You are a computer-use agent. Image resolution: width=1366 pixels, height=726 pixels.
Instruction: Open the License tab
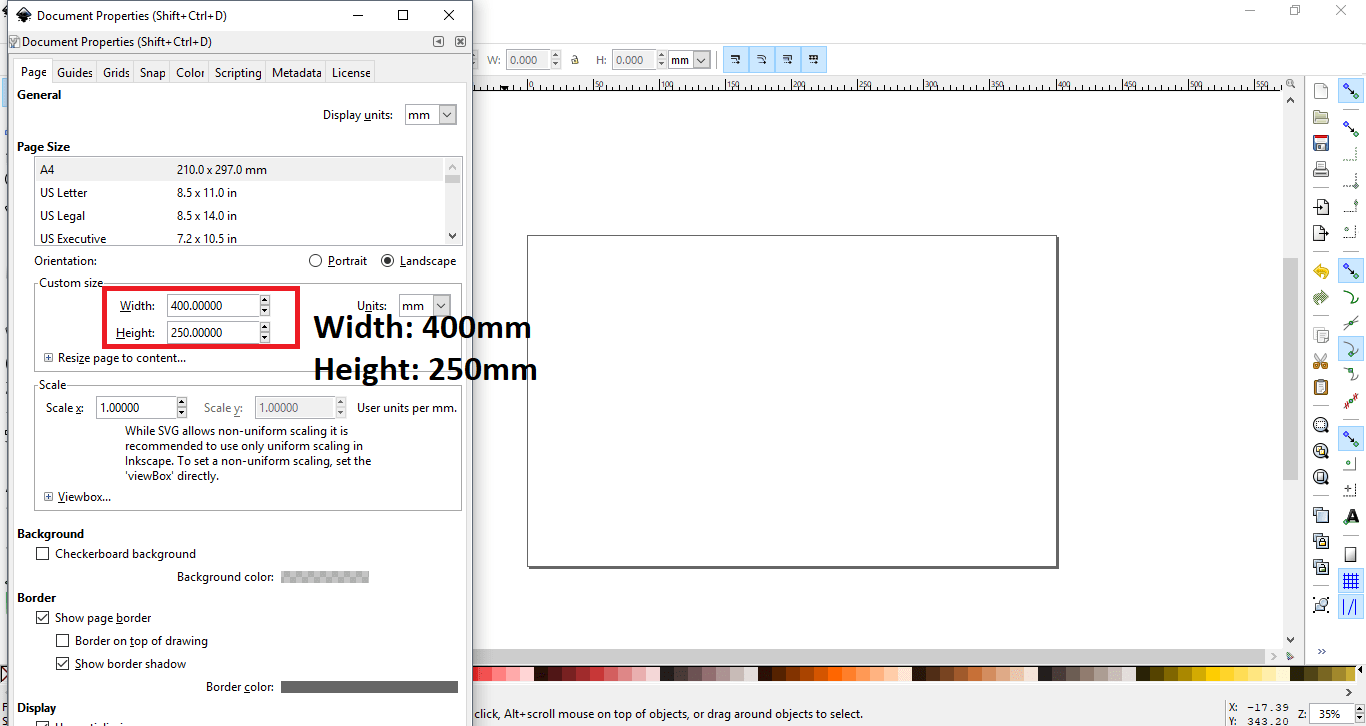pos(351,73)
